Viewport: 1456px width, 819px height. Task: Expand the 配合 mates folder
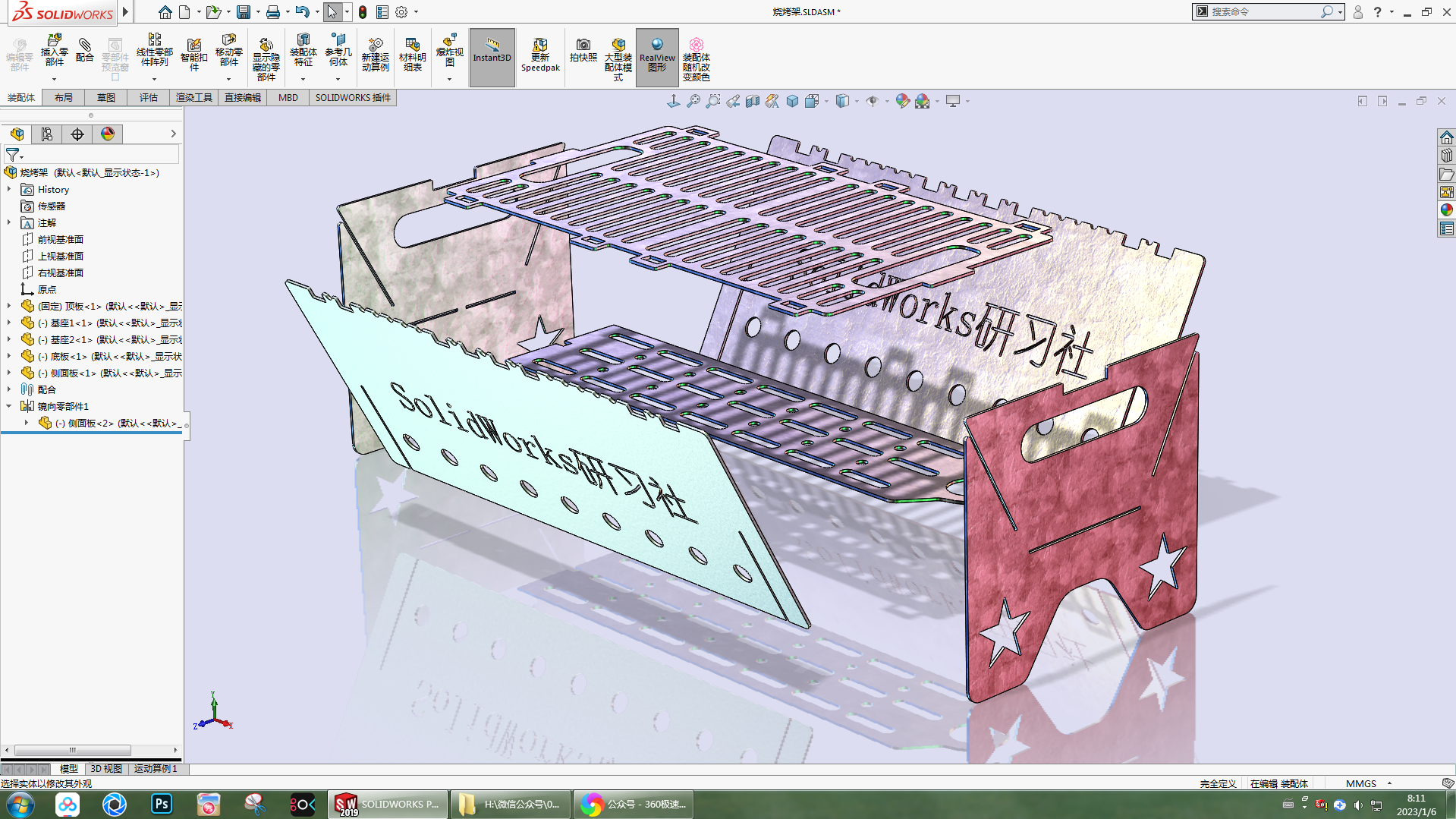(9, 389)
